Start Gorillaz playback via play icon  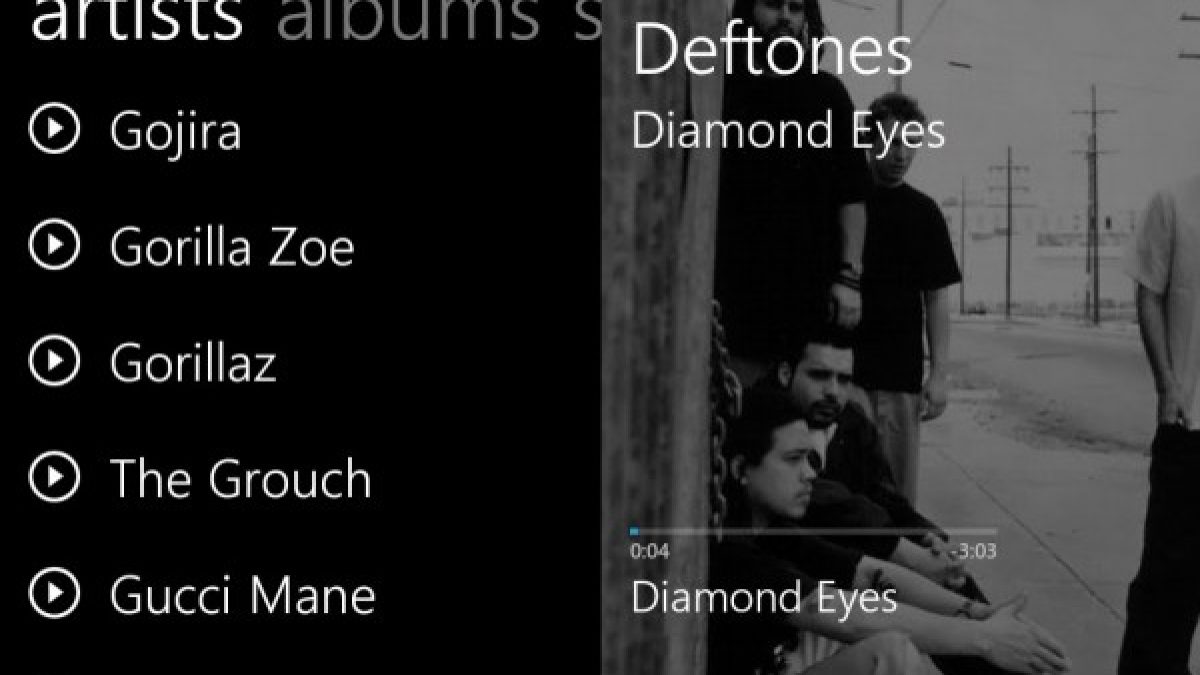(x=54, y=362)
